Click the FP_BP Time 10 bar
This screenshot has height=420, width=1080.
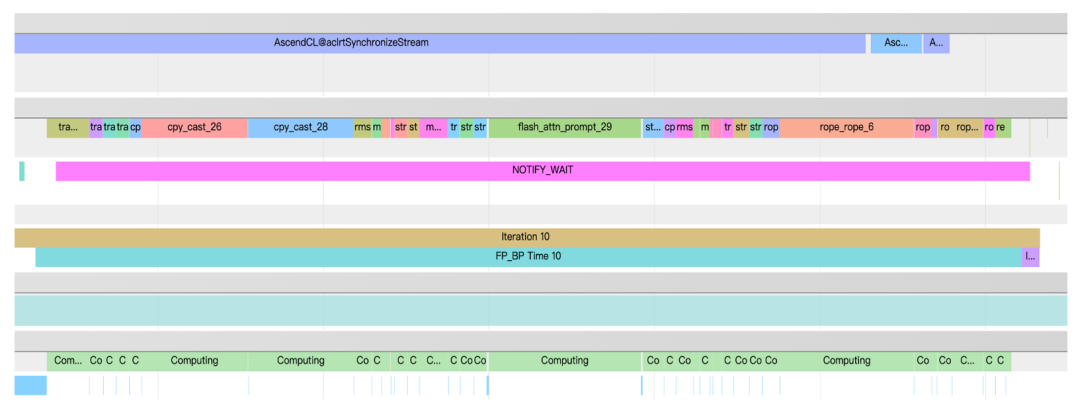coord(528,257)
